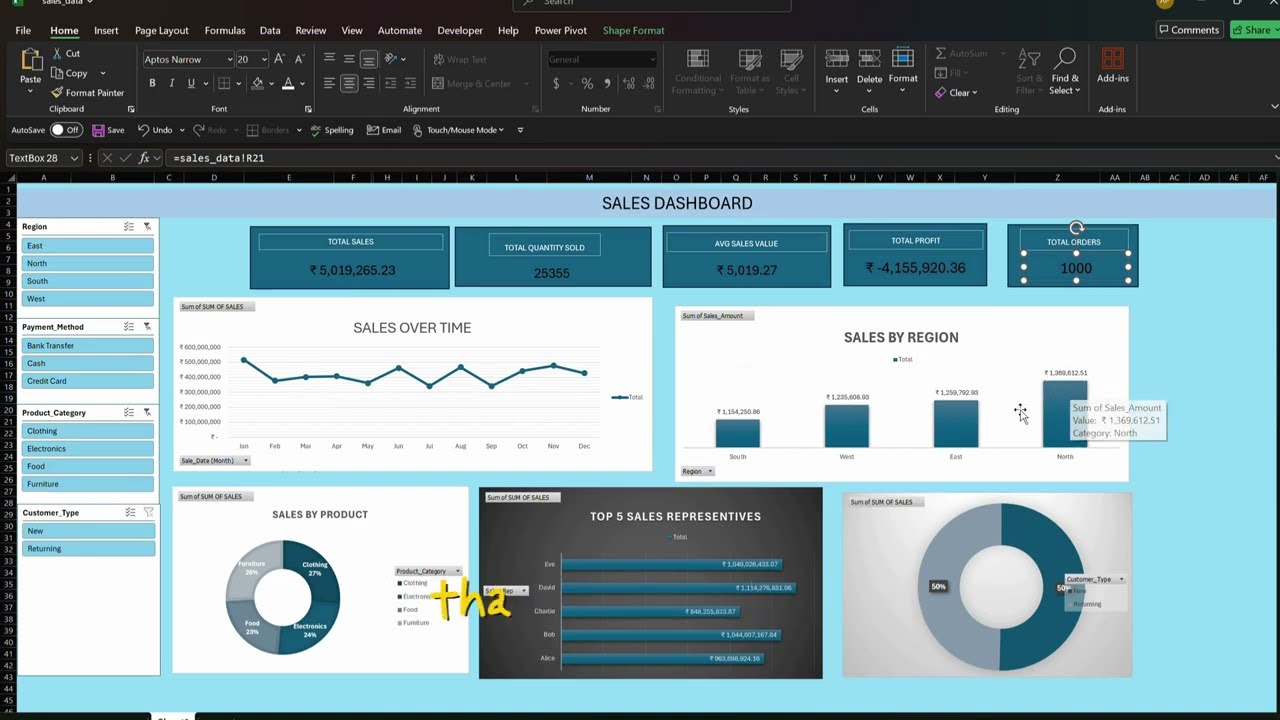Click the Paste clipboard icon
This screenshot has height=720, width=1280.
[31, 61]
